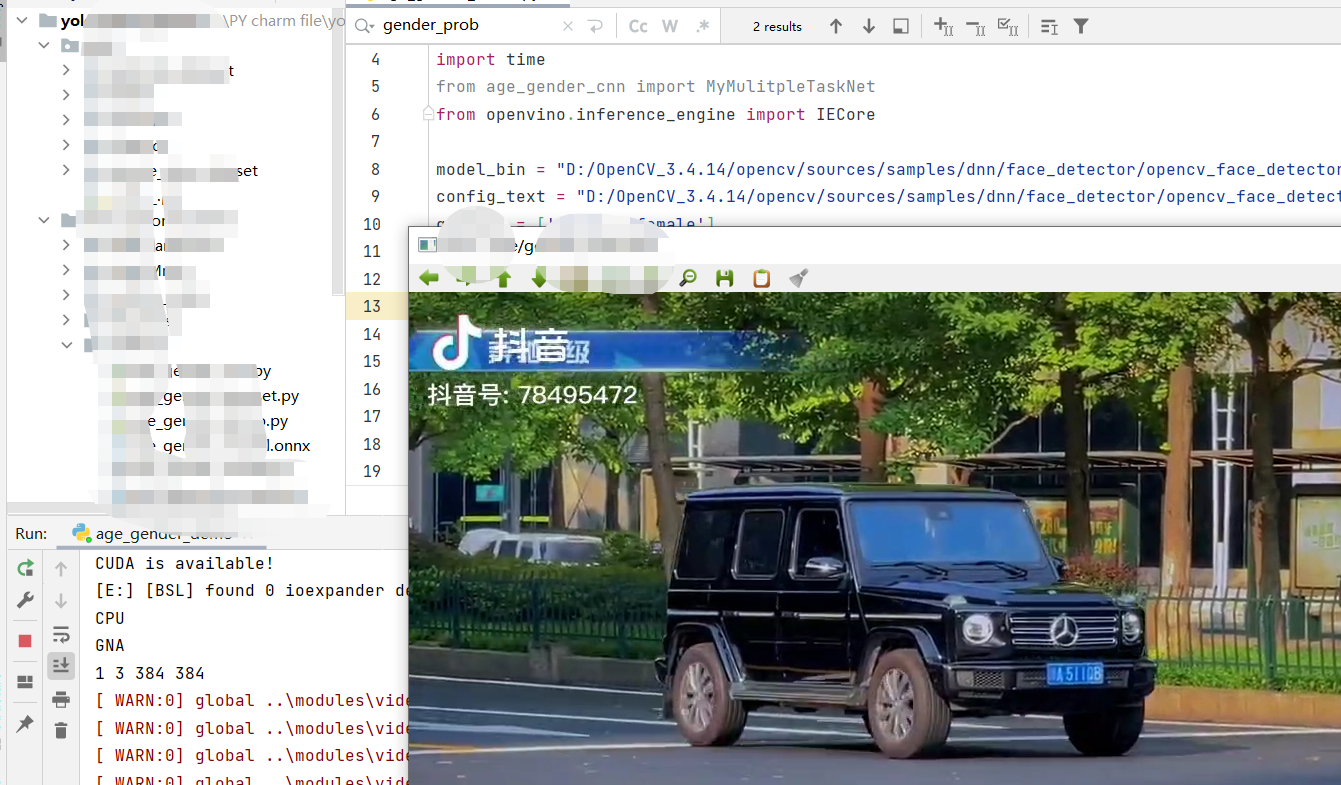This screenshot has height=785, width=1341.
Task: Zoom out using the magnifier icon
Action: point(688,278)
